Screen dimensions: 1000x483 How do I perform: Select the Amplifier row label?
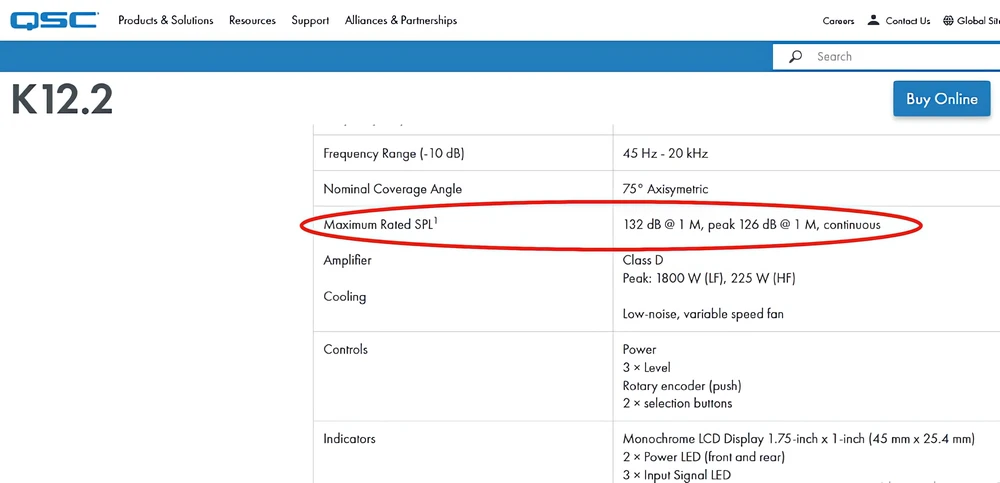[347, 260]
